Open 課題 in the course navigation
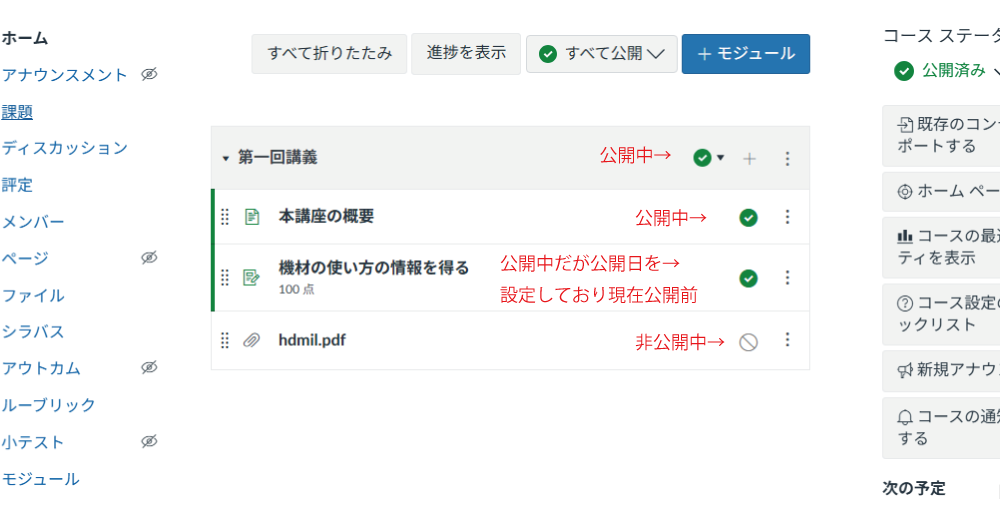The width and height of the screenshot is (1000, 506). coord(17,112)
